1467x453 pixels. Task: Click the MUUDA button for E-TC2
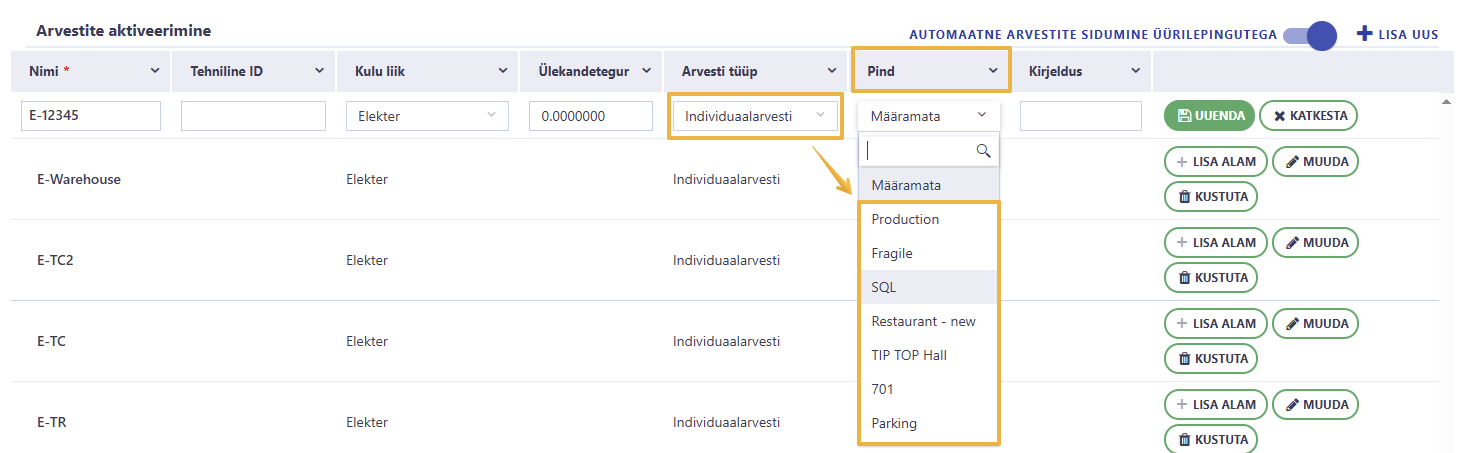1315,242
